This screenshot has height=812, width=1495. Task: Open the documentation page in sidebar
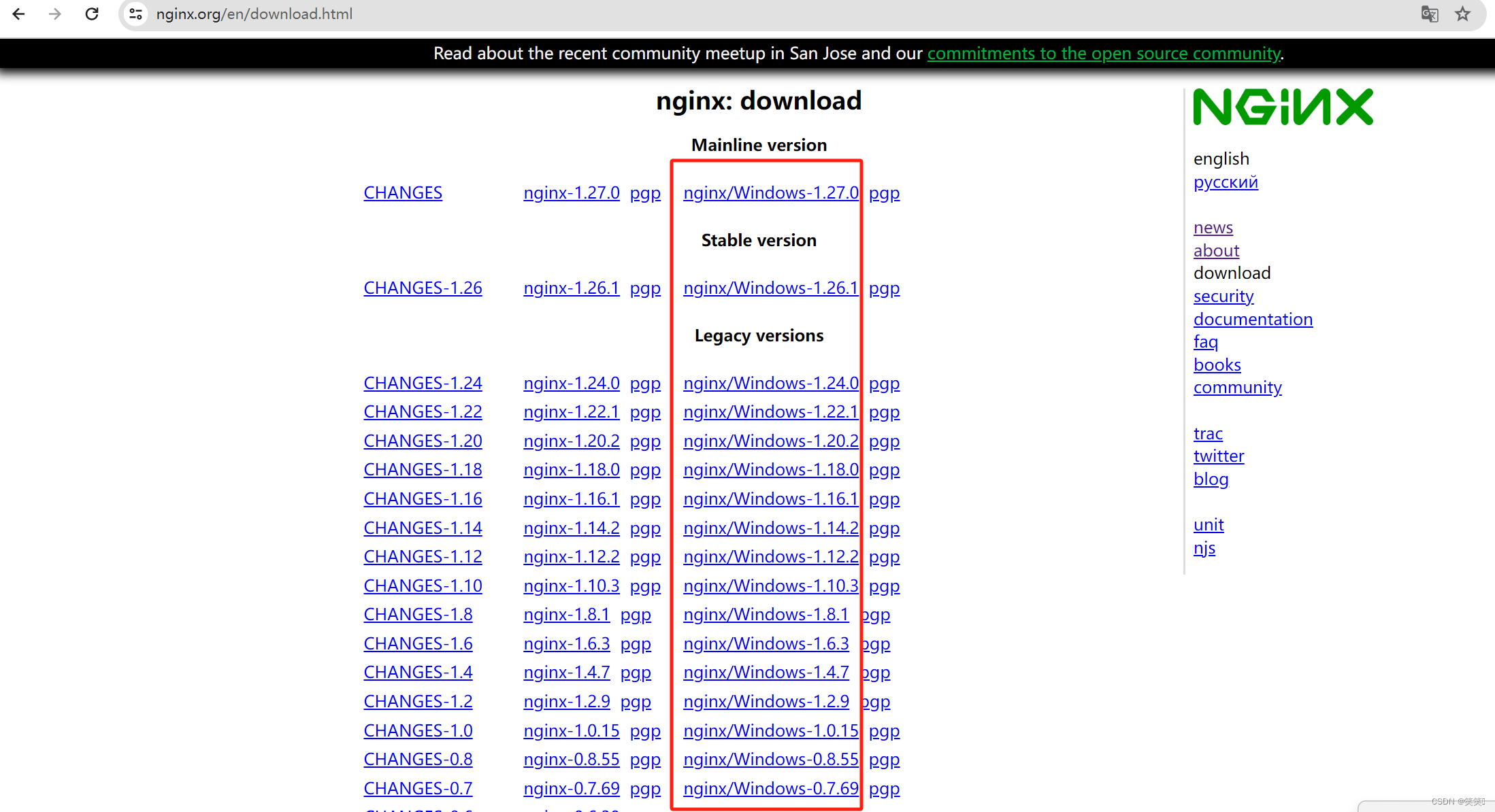point(1253,319)
